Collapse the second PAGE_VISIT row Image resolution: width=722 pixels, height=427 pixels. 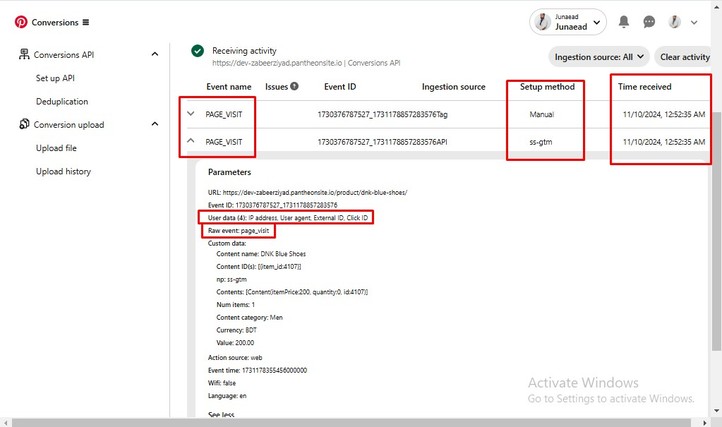(x=191, y=140)
